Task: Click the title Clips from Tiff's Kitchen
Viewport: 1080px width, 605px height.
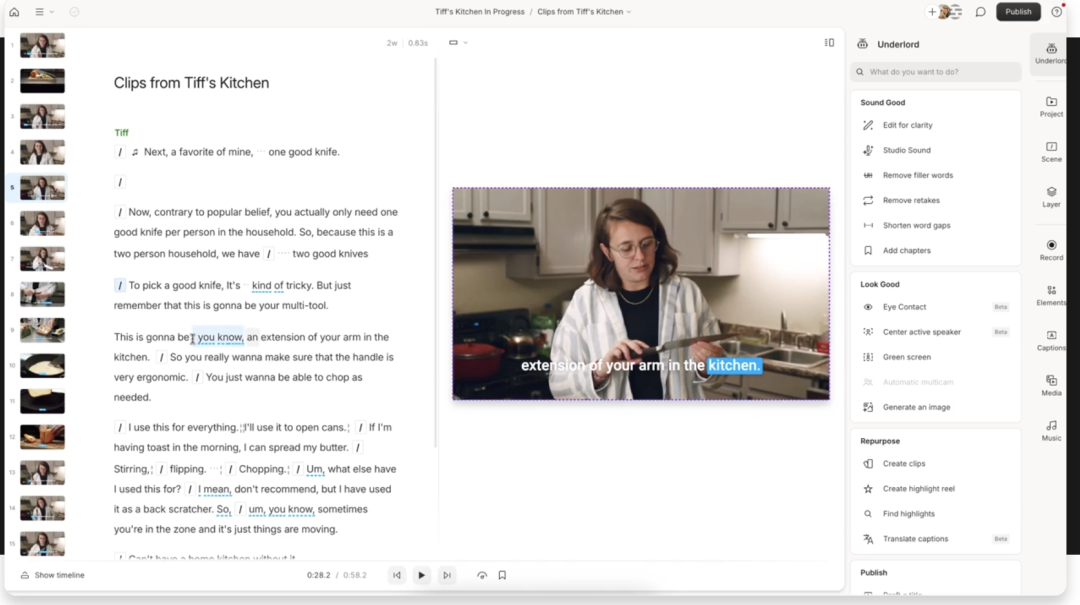Action: (x=191, y=83)
